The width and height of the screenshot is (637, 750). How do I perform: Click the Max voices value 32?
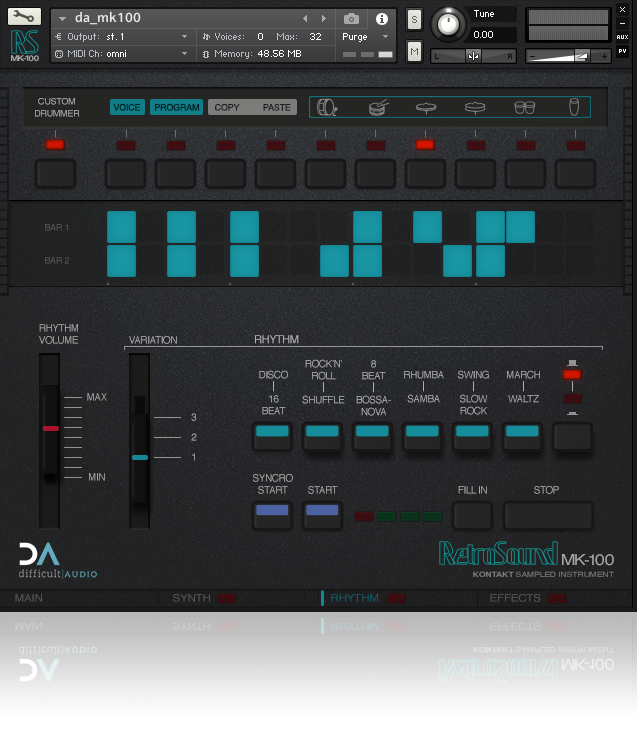pos(315,37)
